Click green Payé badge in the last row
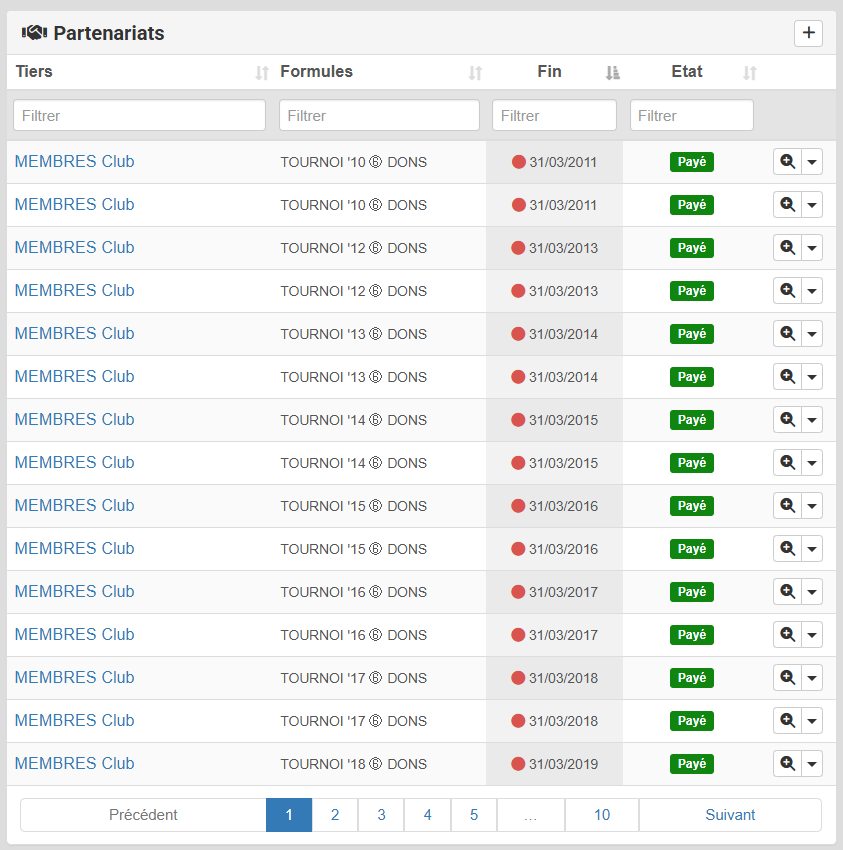 click(x=691, y=763)
